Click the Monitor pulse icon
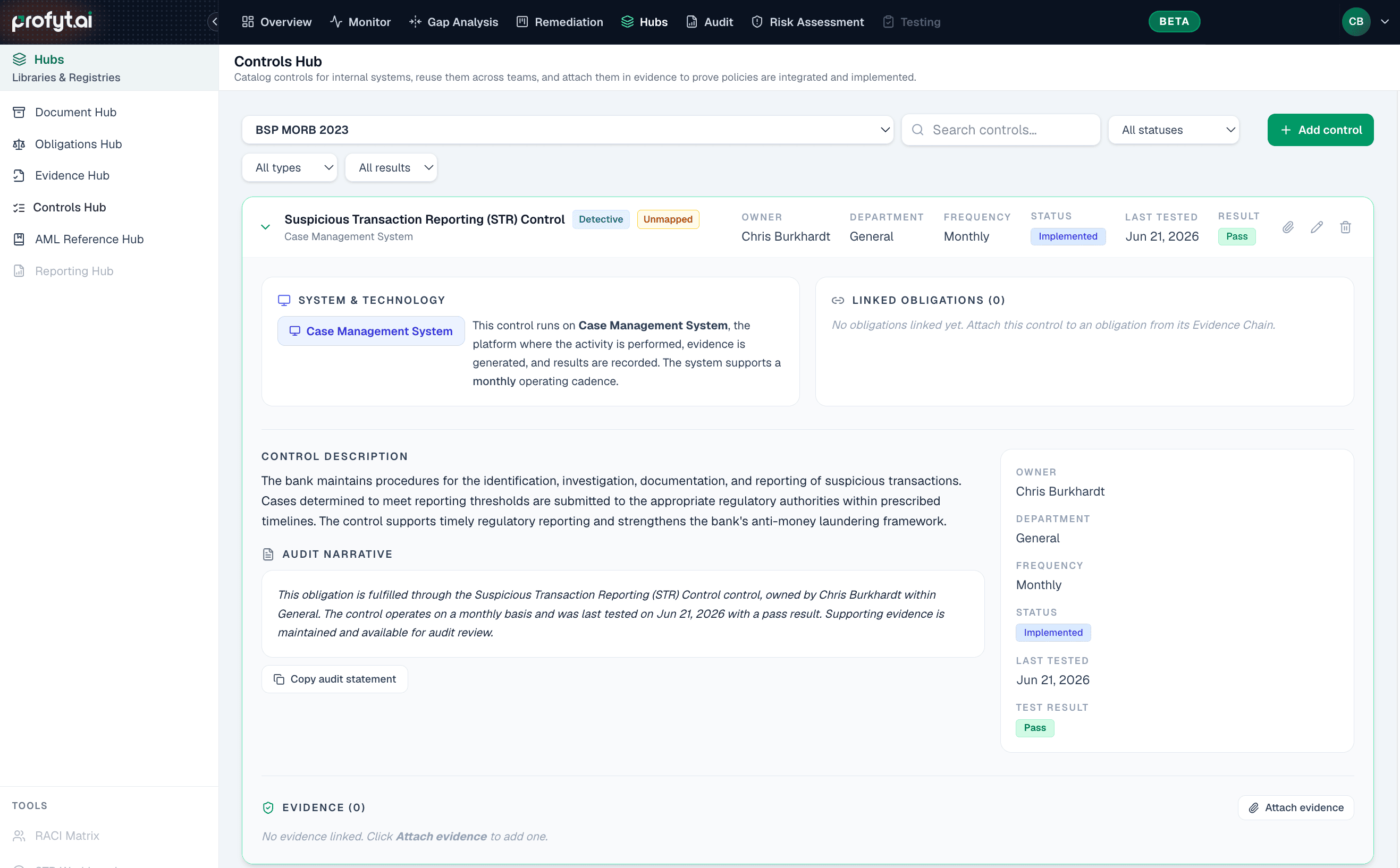This screenshot has height=868, width=1400. [x=336, y=22]
